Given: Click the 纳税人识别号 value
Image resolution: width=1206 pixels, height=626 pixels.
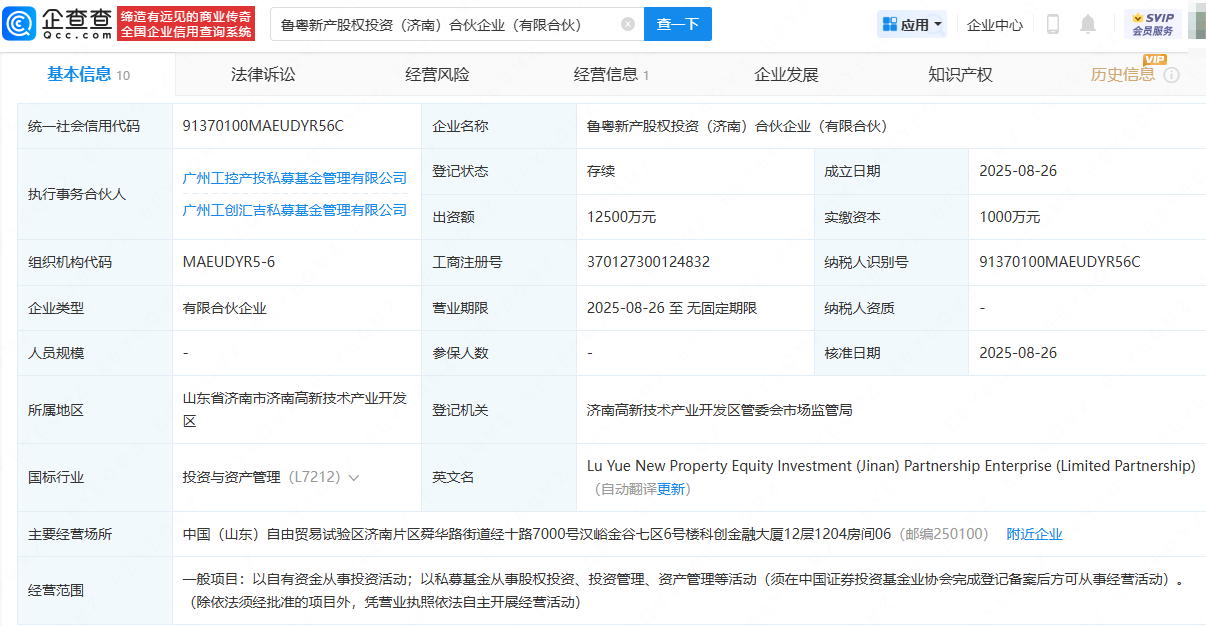Looking at the screenshot, I should 1060,262.
